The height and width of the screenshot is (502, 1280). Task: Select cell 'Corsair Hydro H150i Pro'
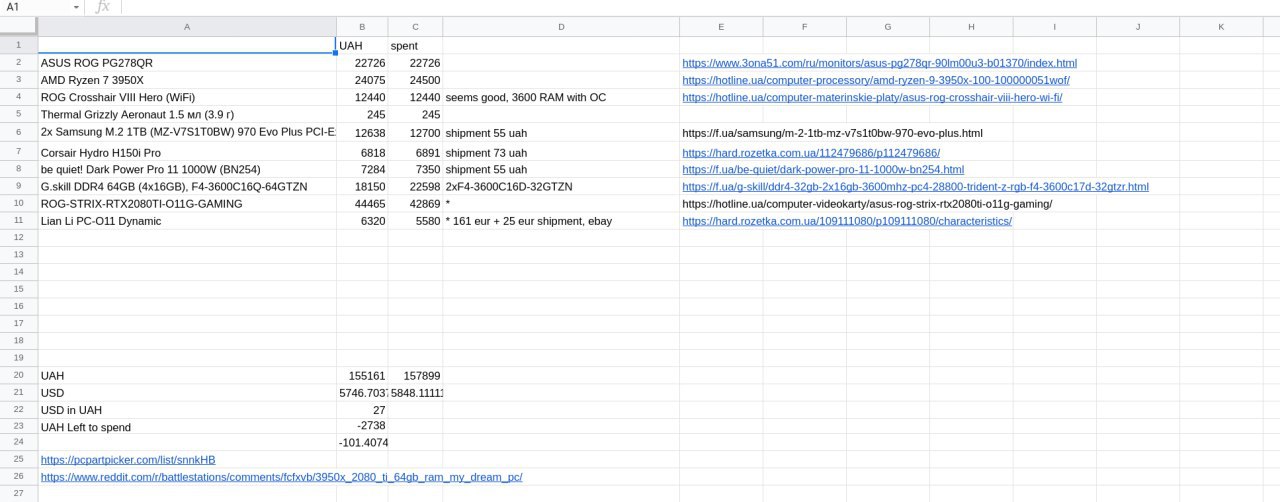[x=187, y=153]
